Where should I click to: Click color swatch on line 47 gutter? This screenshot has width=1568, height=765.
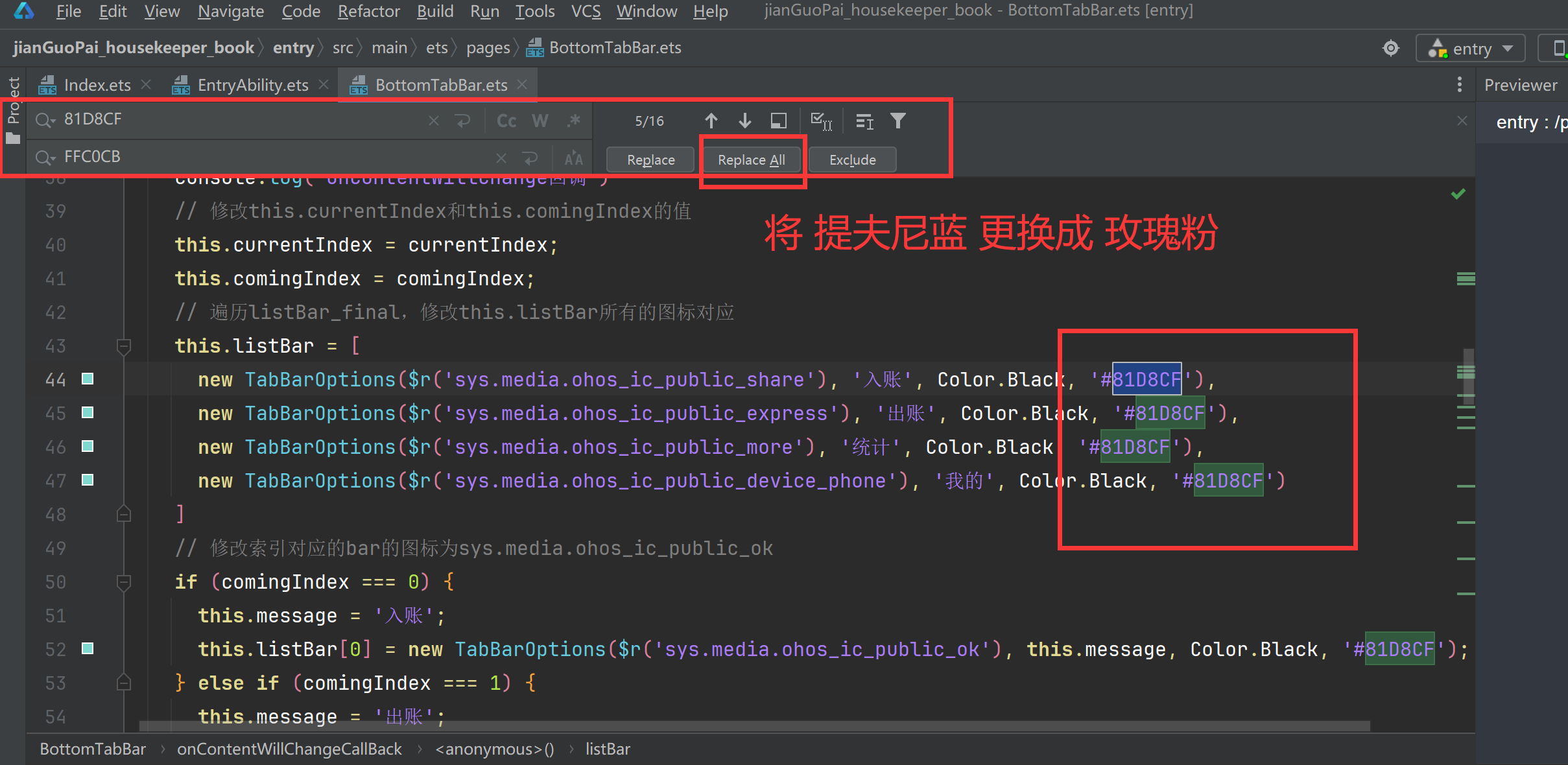point(88,480)
